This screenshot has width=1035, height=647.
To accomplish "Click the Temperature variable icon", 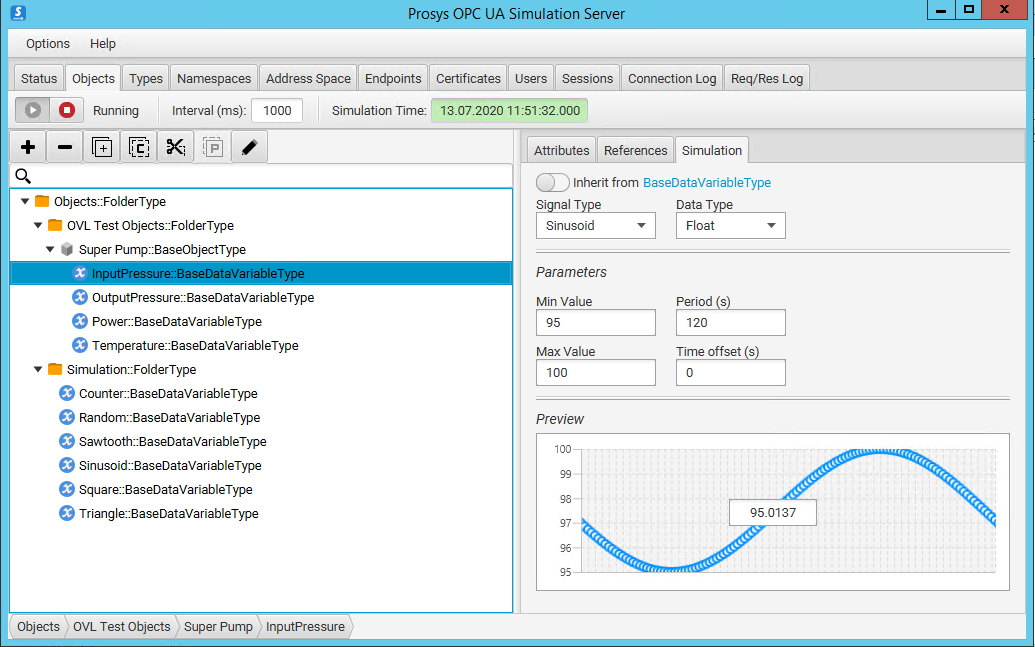I will pyautogui.click(x=80, y=345).
